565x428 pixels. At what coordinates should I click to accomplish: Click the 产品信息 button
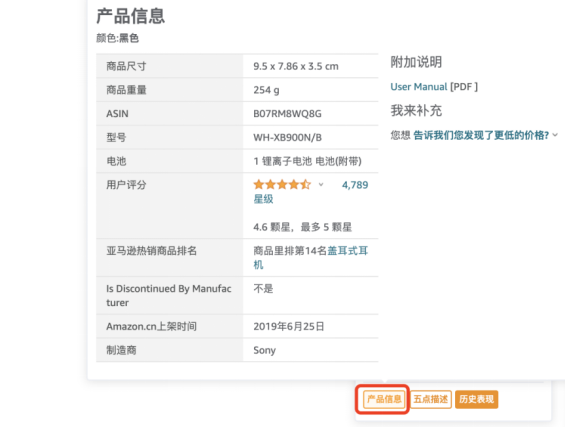click(x=384, y=399)
